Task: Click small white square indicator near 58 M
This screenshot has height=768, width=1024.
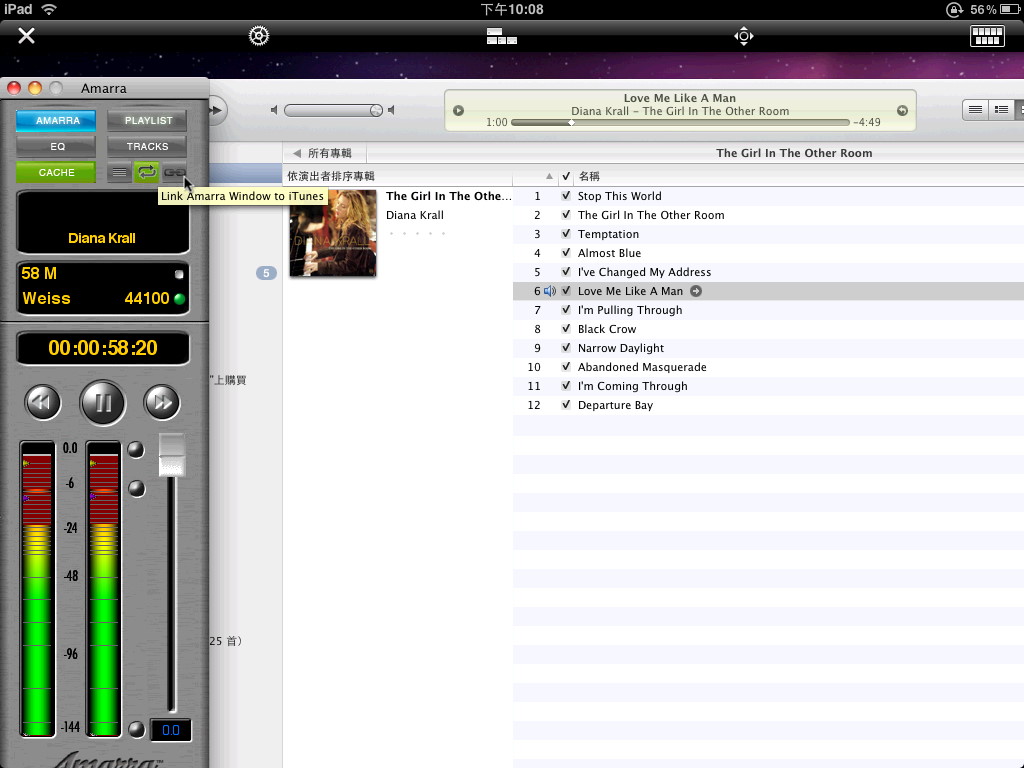Action: (179, 274)
